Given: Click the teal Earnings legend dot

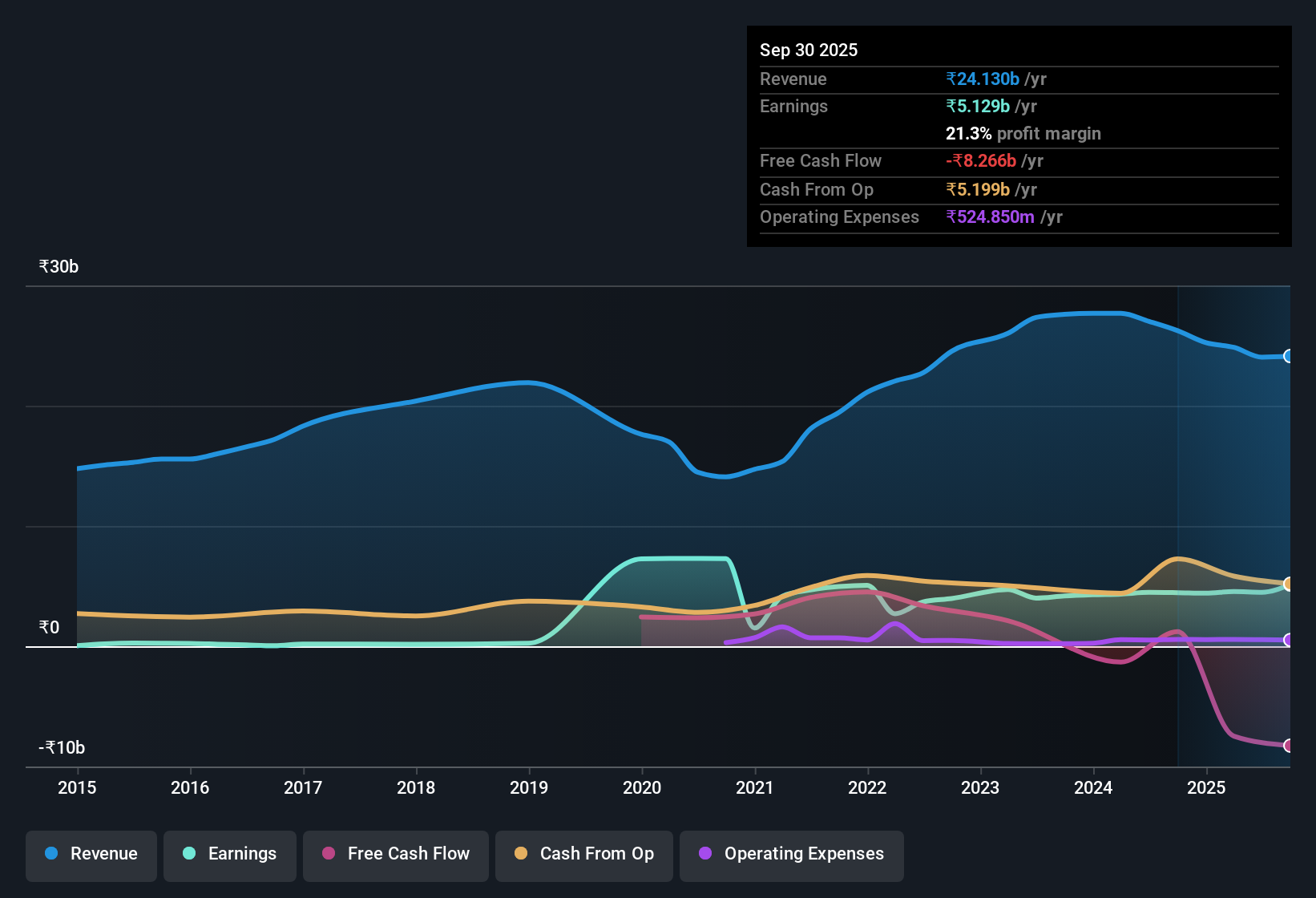Looking at the screenshot, I should pos(189,854).
